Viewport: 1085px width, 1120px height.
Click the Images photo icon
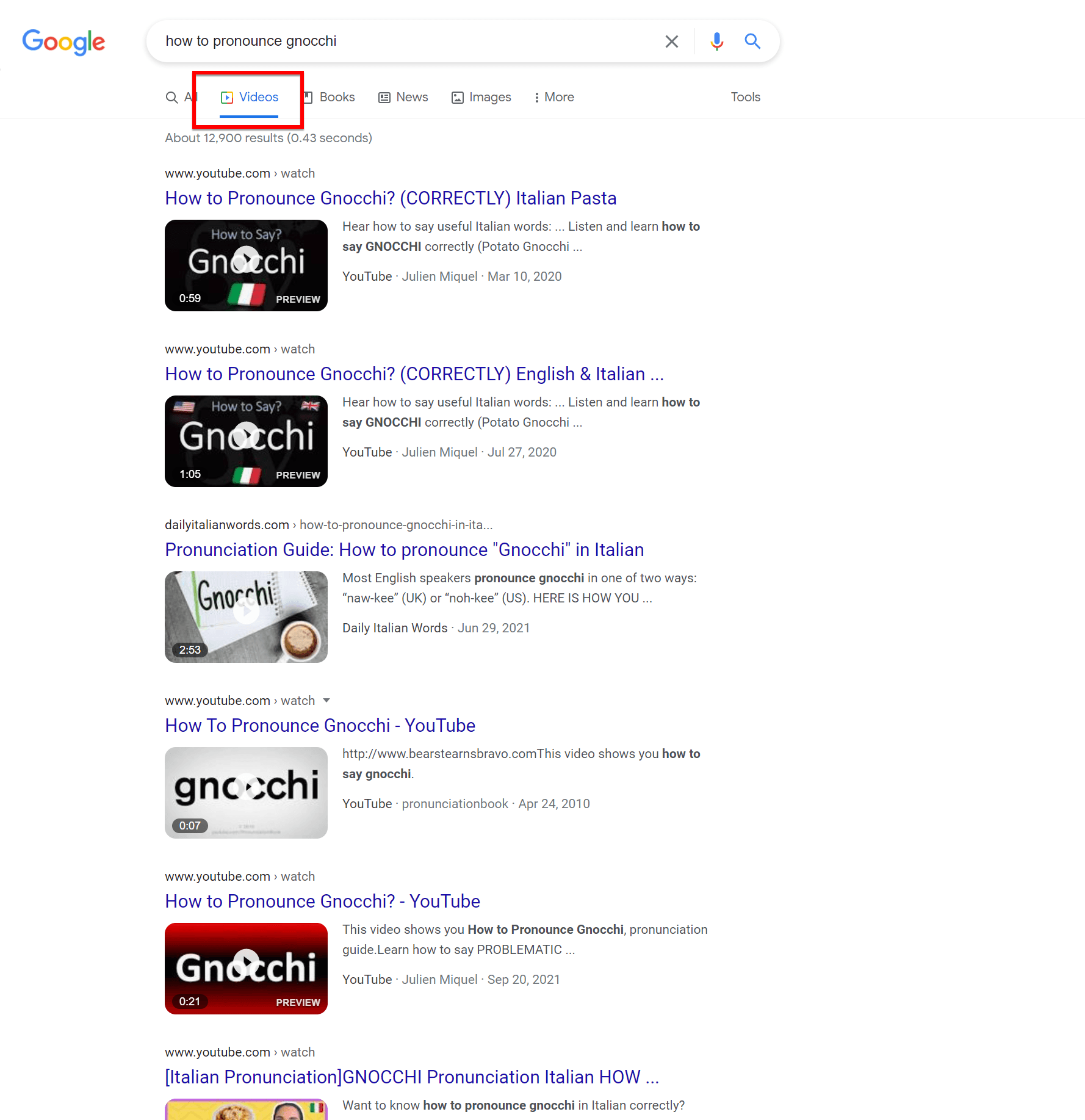click(456, 97)
